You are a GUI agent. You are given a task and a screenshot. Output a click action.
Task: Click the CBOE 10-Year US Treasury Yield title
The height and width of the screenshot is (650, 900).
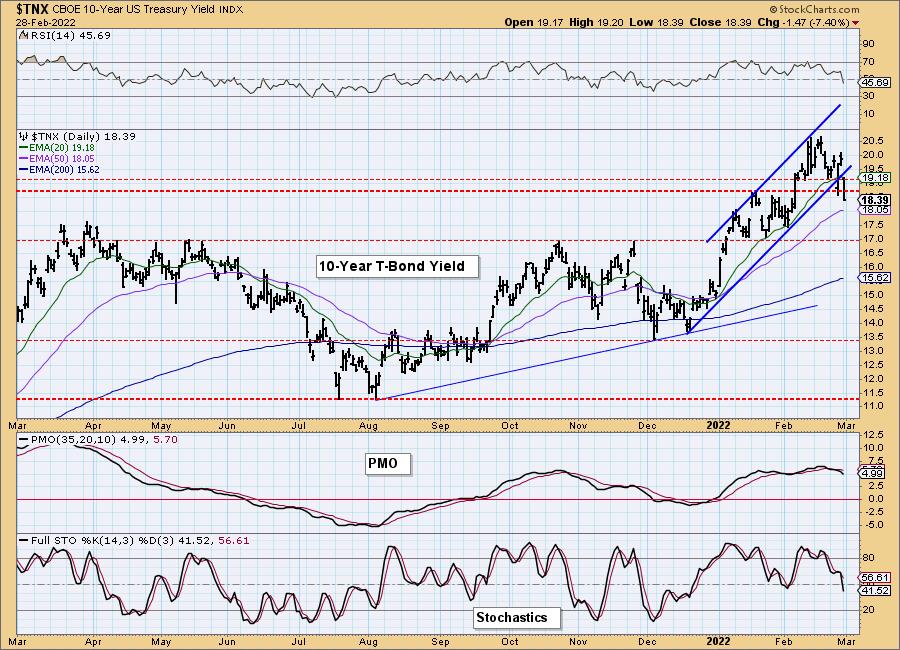134,10
